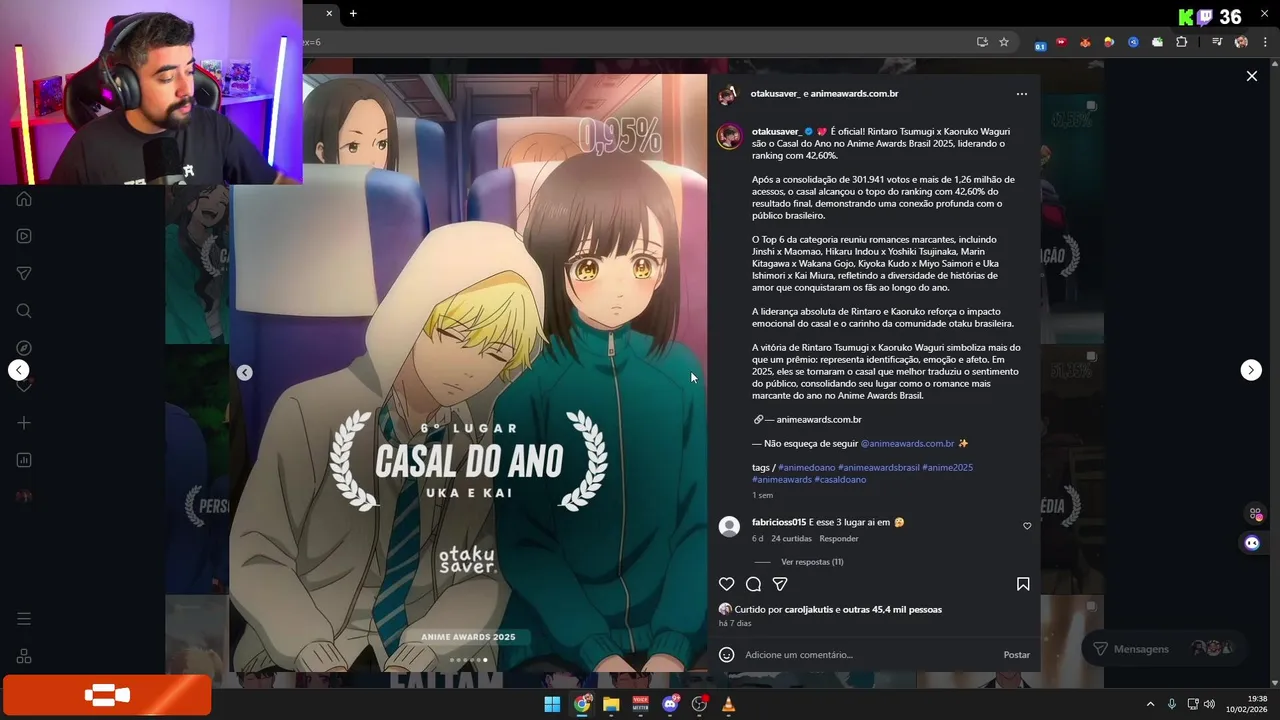Open Chrome extensions puzzle icon
1280x720 pixels.
1181,42
